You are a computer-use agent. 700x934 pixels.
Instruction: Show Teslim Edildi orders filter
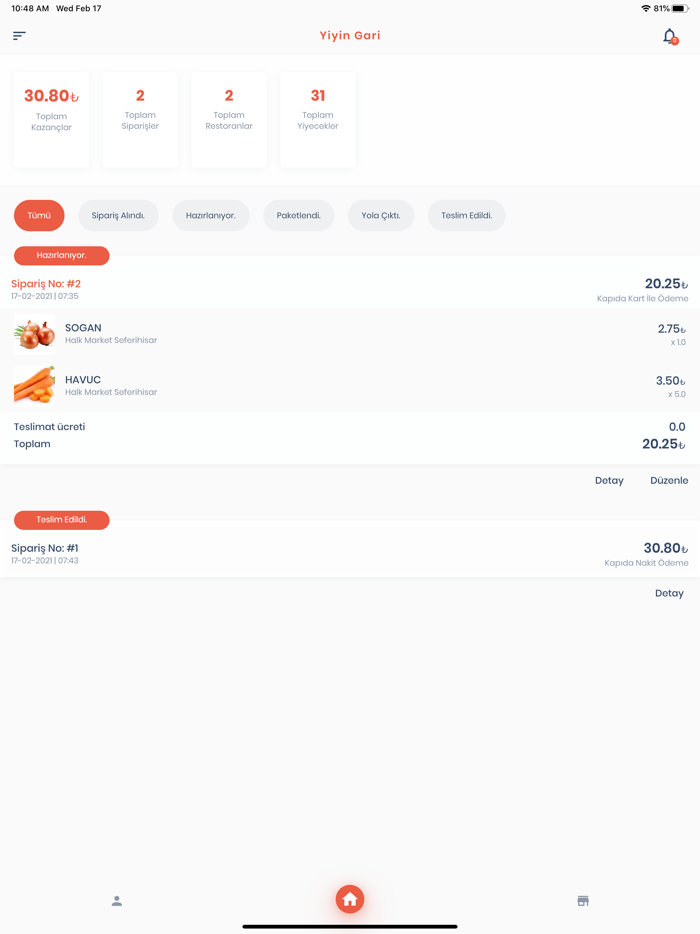coord(466,215)
